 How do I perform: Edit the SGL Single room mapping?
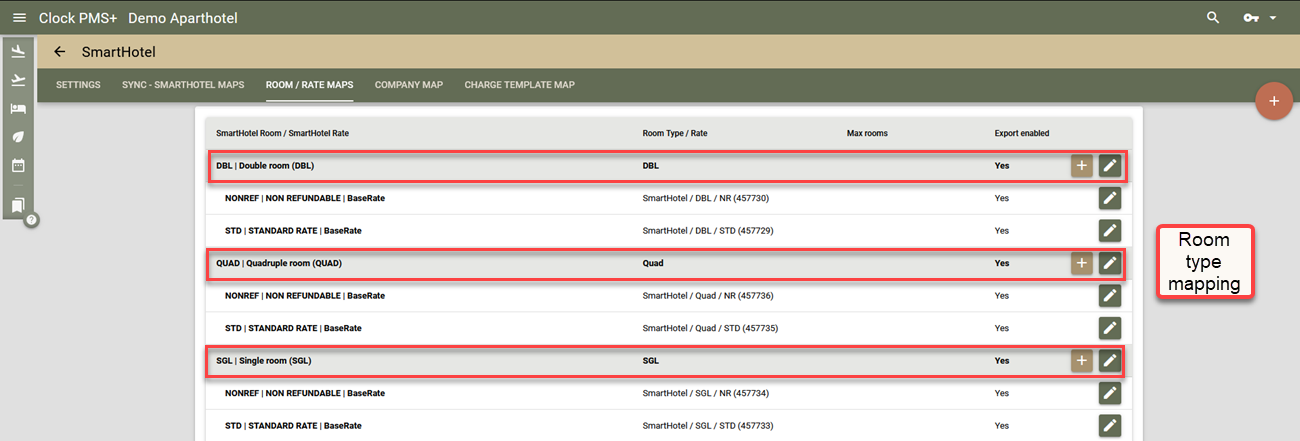tap(1109, 361)
